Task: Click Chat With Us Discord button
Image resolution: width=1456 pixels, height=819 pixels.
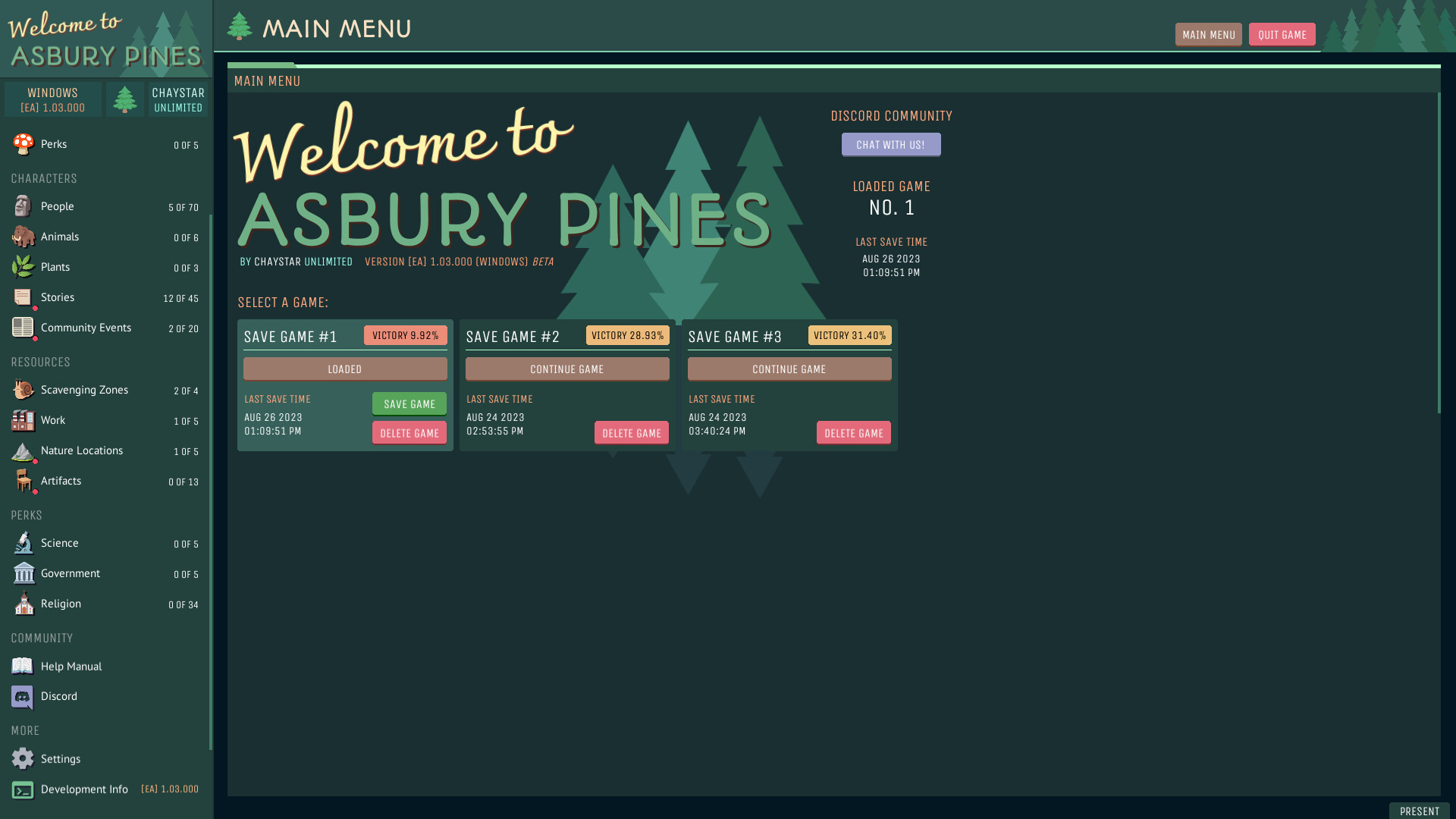Action: 891,144
